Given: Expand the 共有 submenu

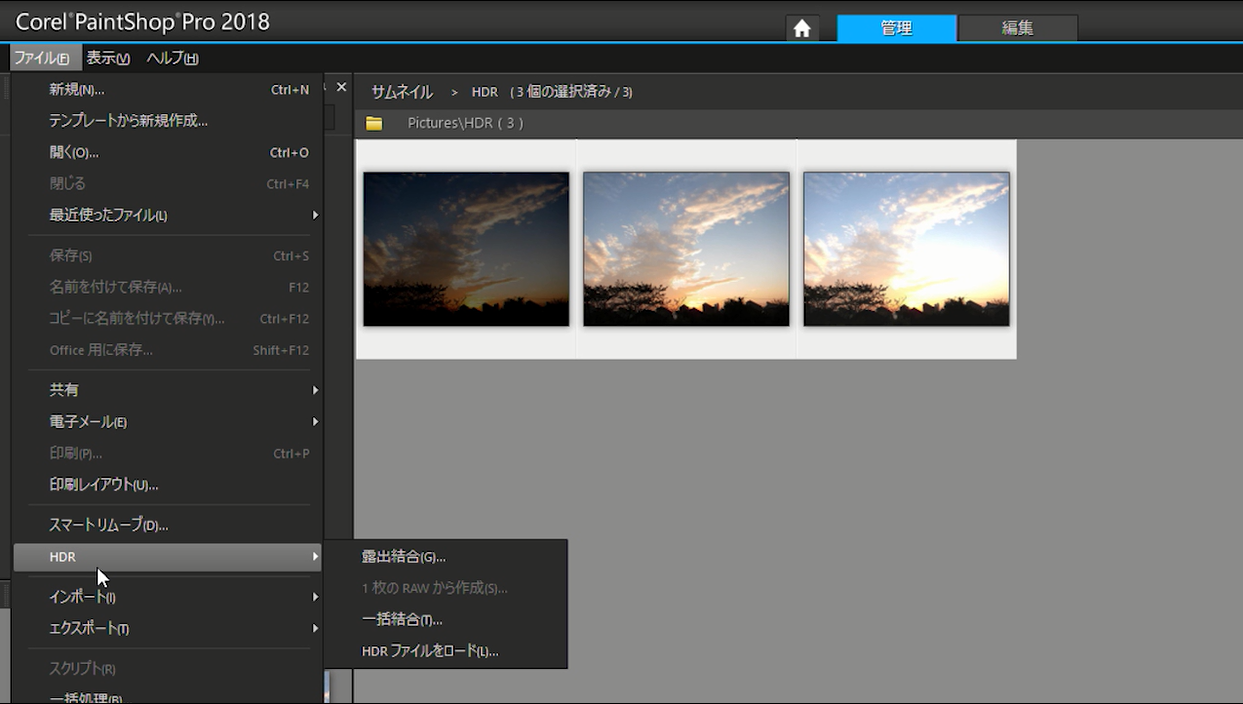Looking at the screenshot, I should coord(64,390).
